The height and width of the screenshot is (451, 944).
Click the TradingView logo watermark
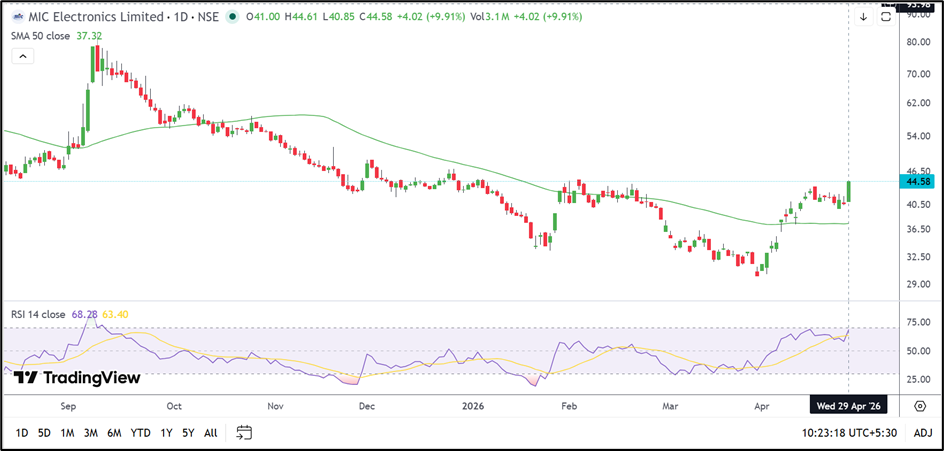(77, 378)
